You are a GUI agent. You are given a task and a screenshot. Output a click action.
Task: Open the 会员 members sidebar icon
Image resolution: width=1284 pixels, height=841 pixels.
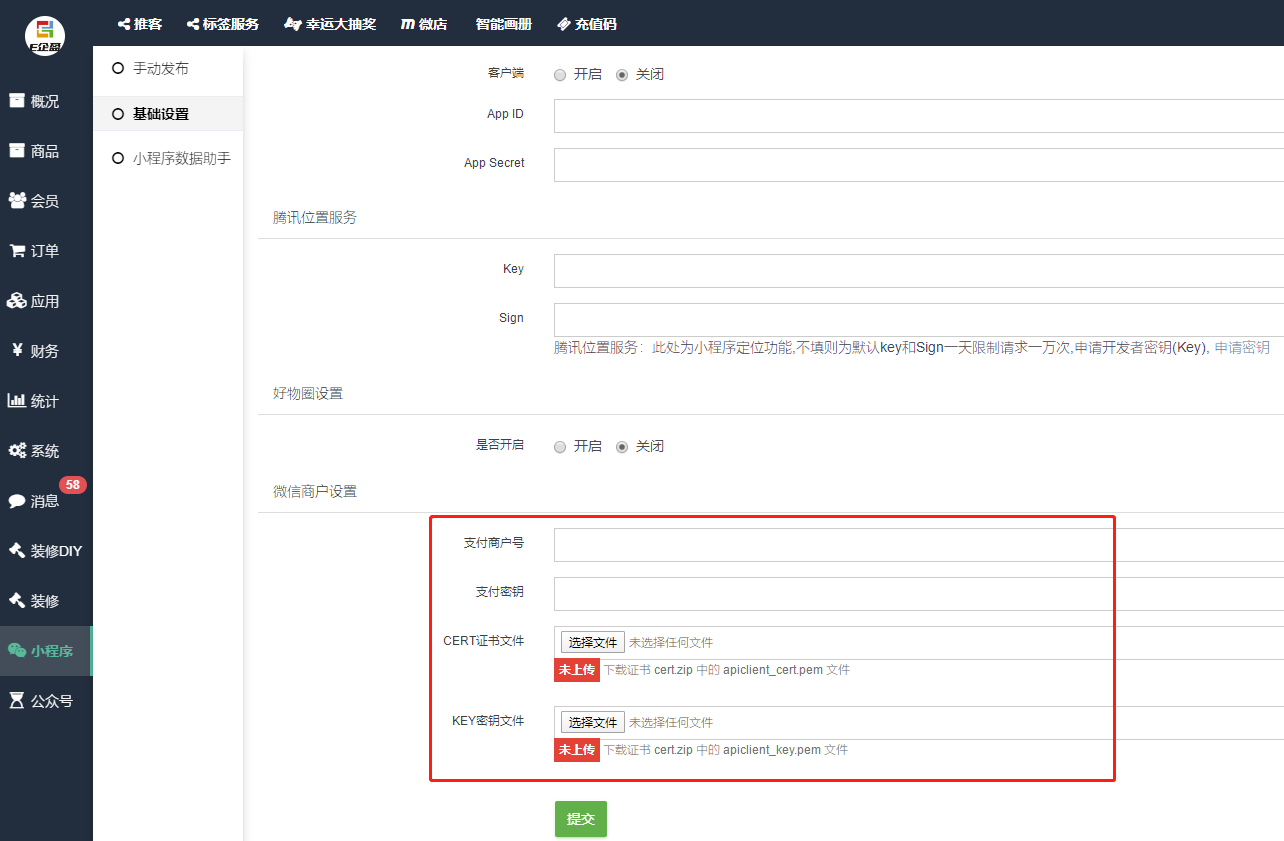click(x=17, y=201)
